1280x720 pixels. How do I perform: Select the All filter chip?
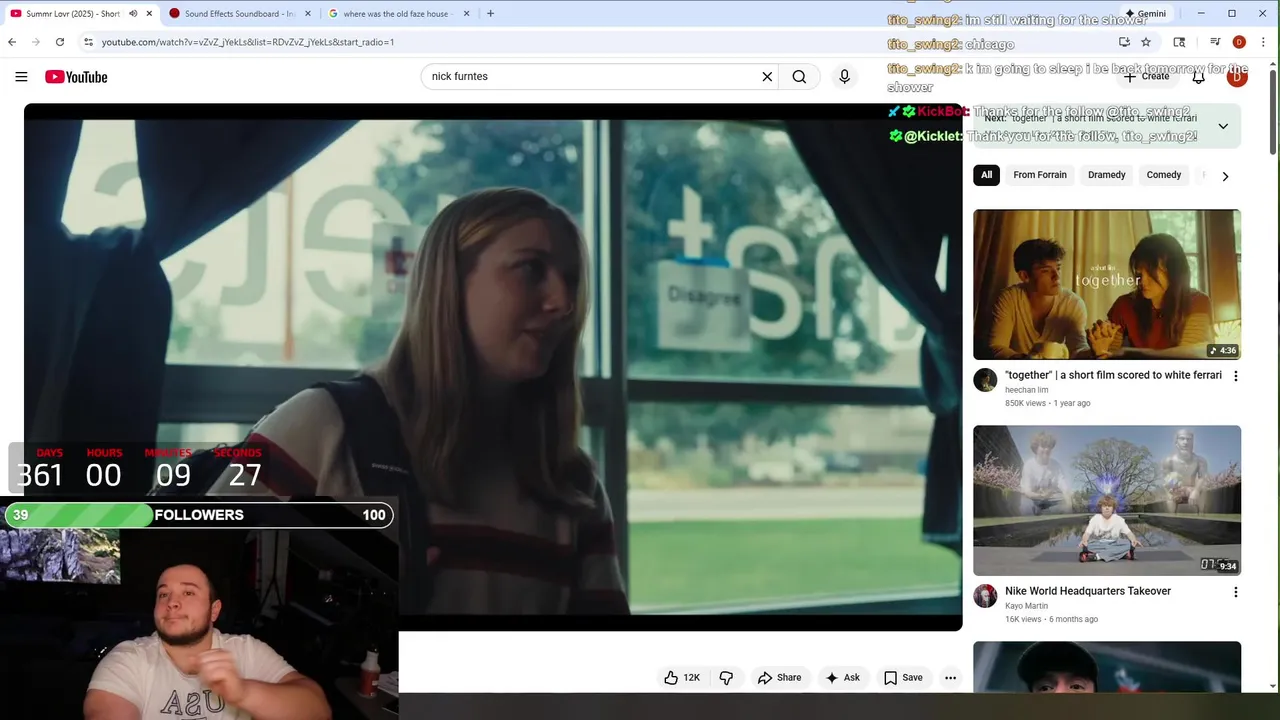(x=986, y=175)
